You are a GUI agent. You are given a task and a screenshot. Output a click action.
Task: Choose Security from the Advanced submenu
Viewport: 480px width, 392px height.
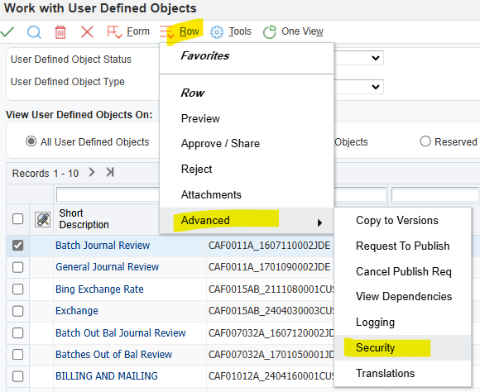pos(375,348)
